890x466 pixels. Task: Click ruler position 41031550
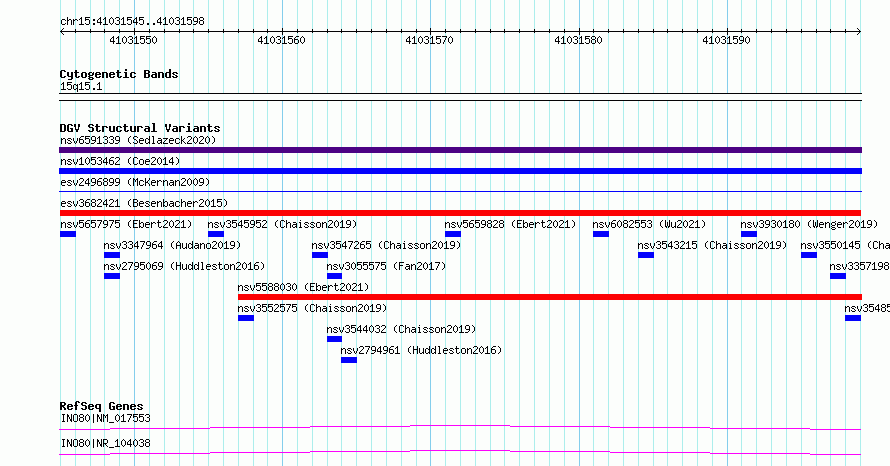point(133,40)
